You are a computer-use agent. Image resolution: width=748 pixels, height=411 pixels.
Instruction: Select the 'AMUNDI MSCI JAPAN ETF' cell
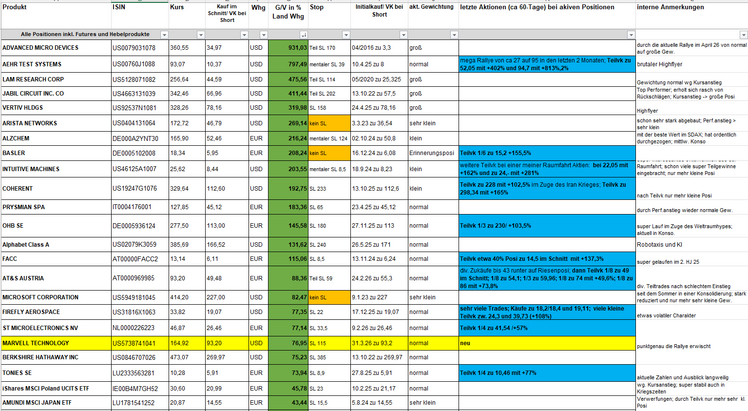coord(56,403)
